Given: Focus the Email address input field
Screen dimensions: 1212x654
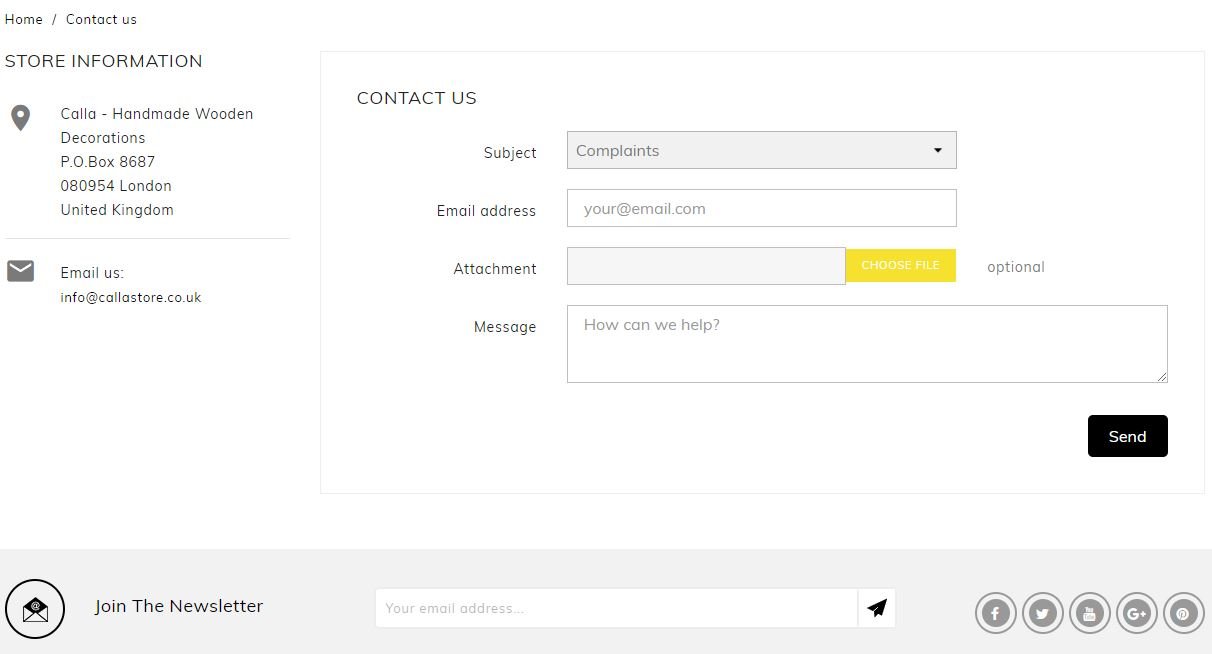Looking at the screenshot, I should [761, 208].
